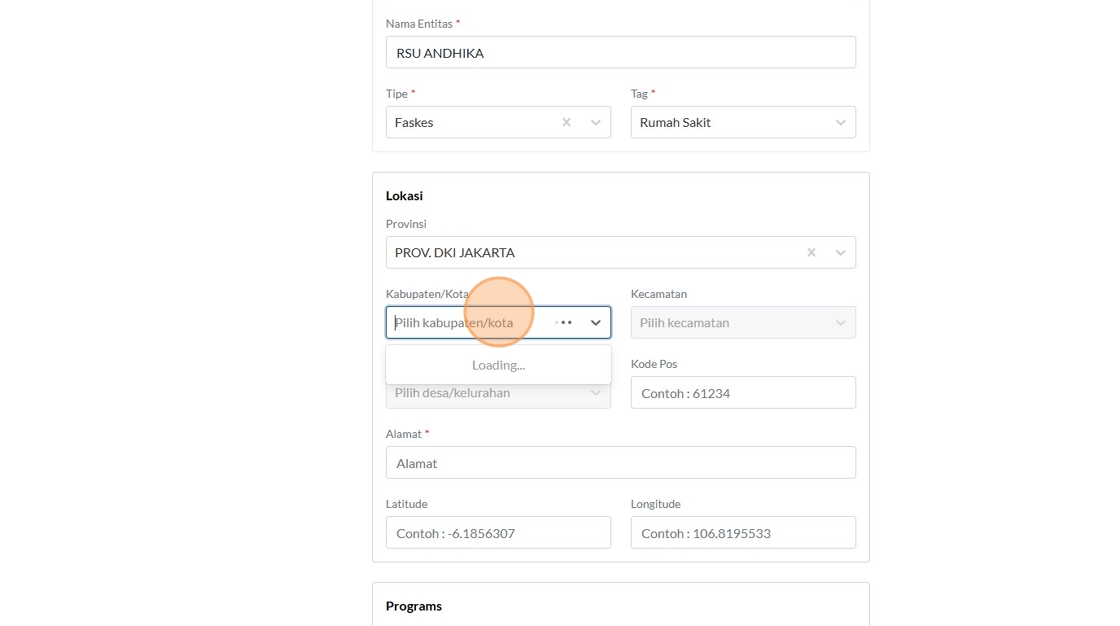Click the Tag dropdown chevron arrow
Image resolution: width=1120 pixels, height=626 pixels.
(841, 122)
